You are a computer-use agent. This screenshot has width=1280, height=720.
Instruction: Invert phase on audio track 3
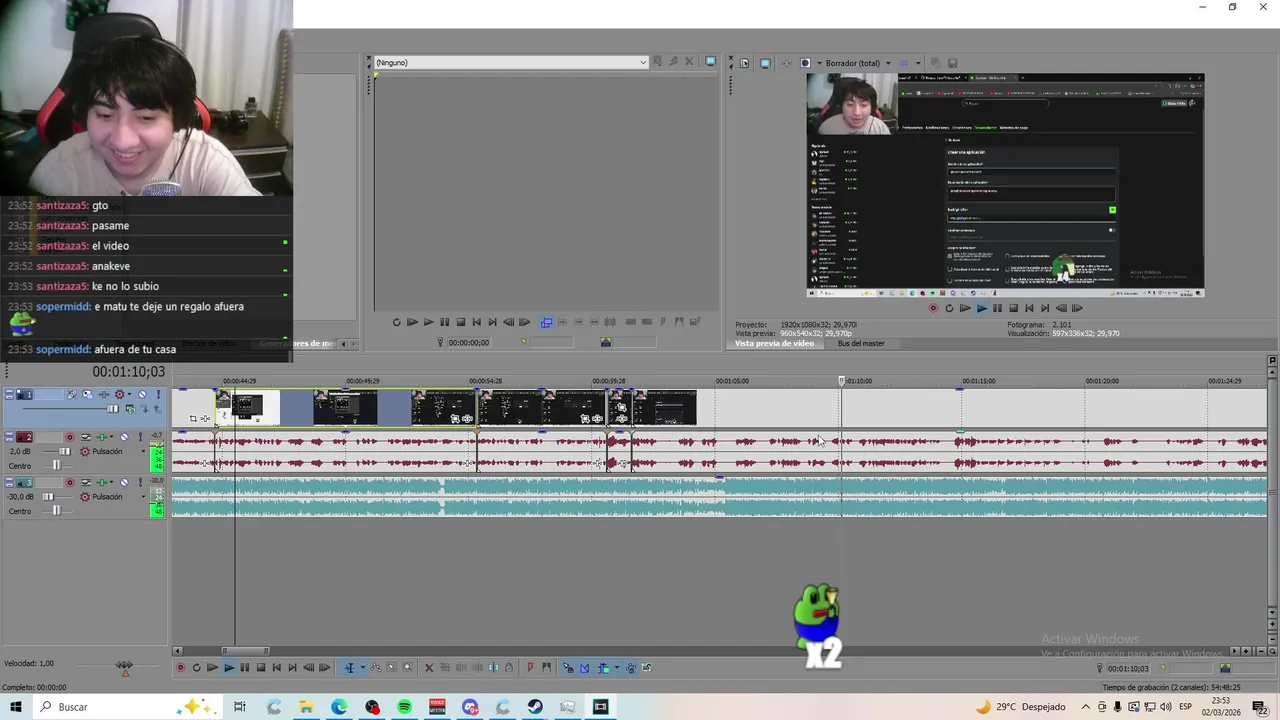coord(86,482)
